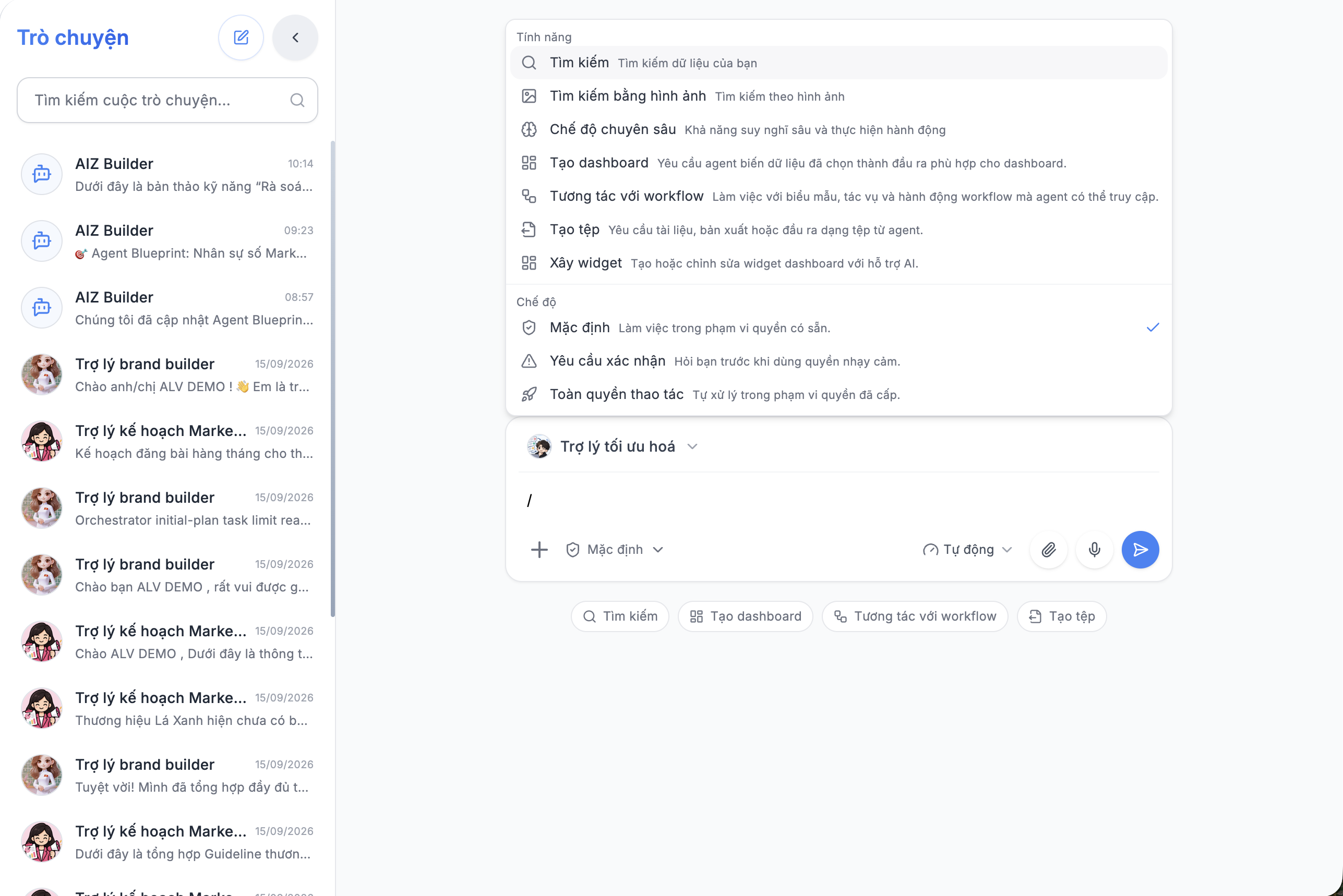Open chat starting Chào ALV DEMO, Dưới đây
Image resolution: width=1343 pixels, height=896 pixels.
pyautogui.click(x=167, y=641)
